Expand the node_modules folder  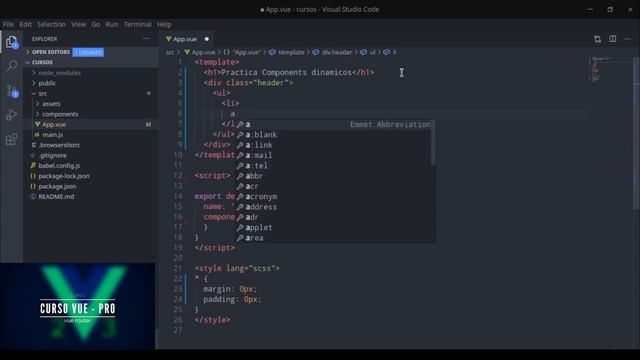(x=60, y=73)
